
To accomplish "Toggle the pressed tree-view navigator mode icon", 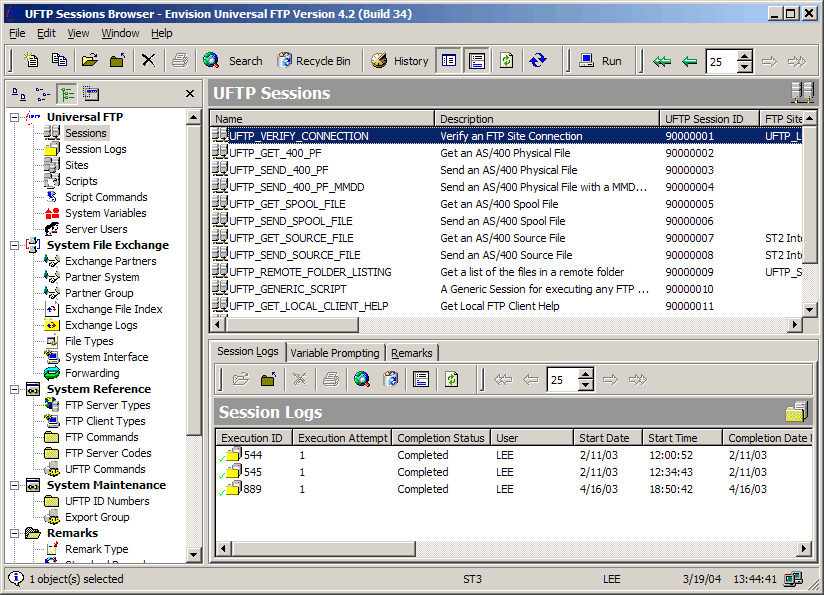I will click(x=67, y=94).
